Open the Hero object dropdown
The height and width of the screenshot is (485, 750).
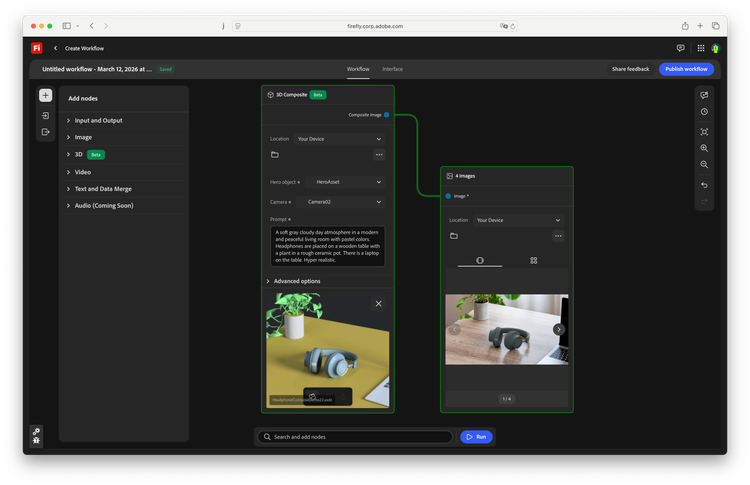344,182
